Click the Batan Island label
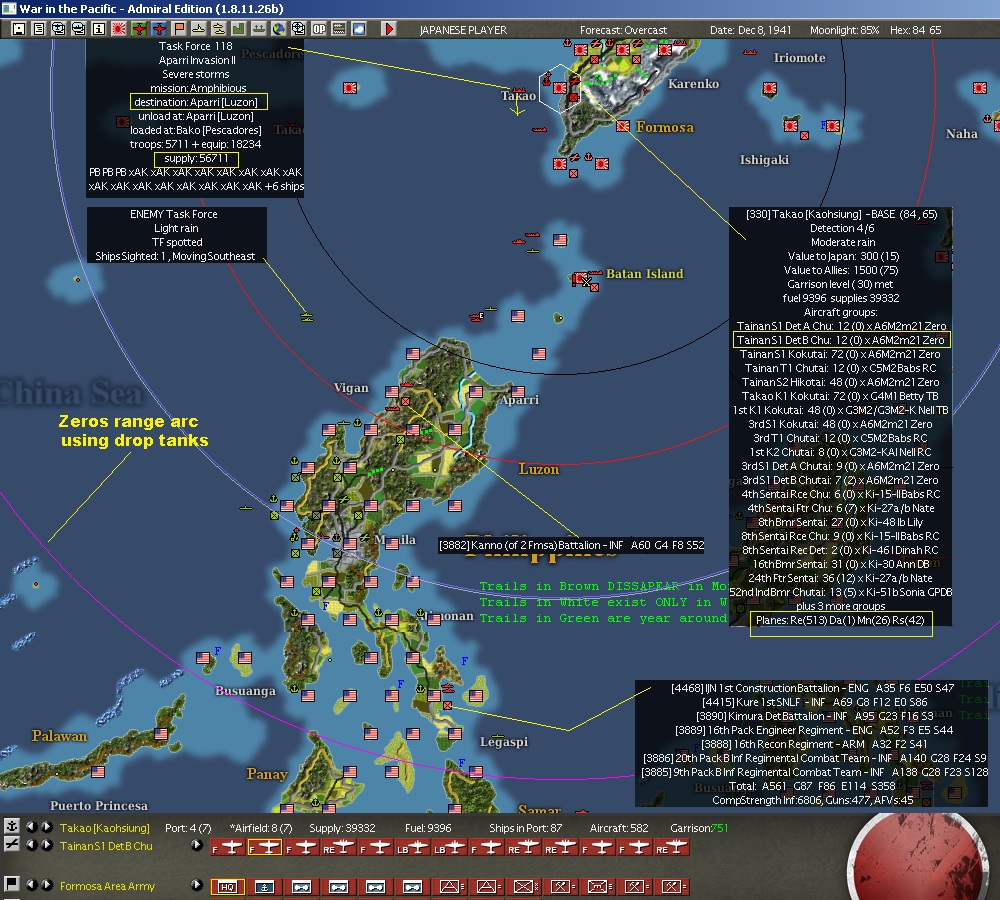Screen dimensions: 1000x900 coord(644,274)
